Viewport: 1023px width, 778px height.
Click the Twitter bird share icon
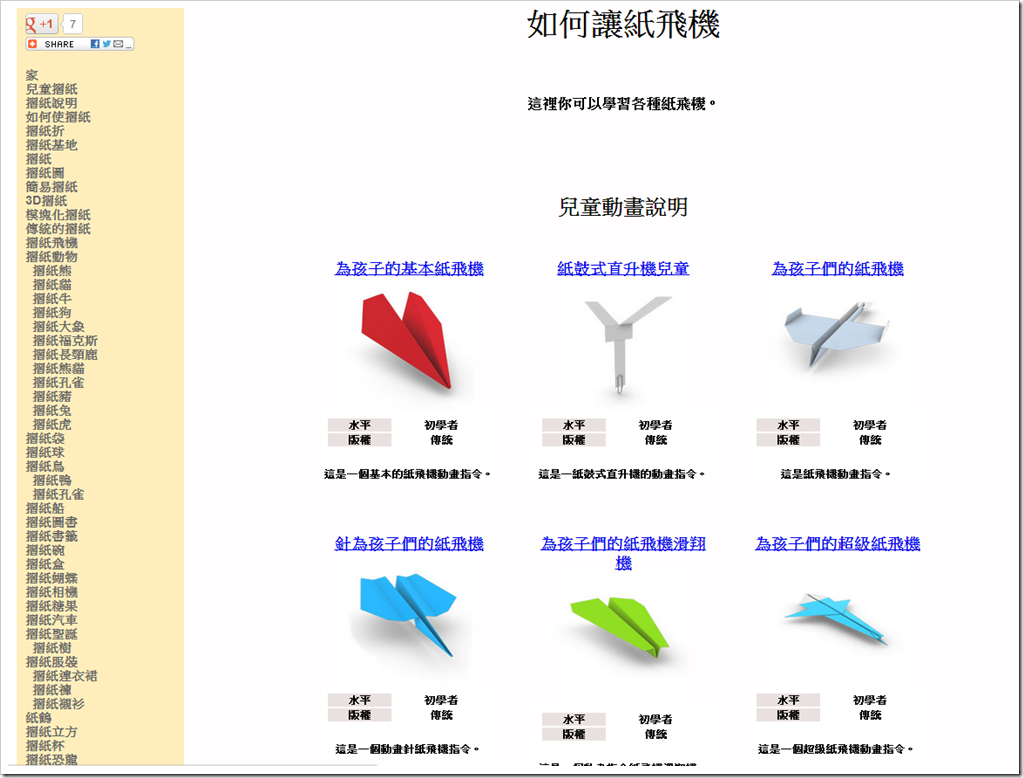tap(106, 44)
